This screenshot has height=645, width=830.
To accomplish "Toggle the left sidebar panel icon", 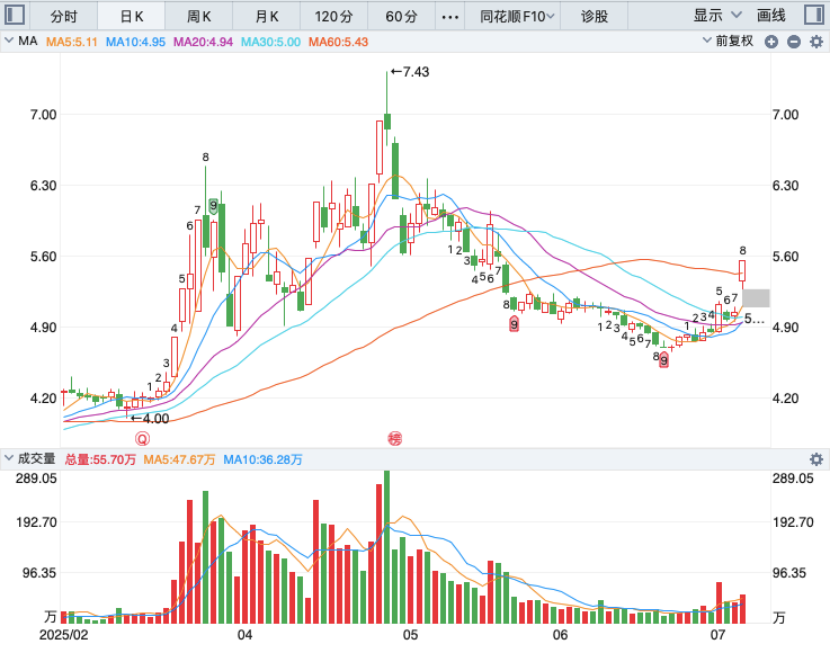I will tap(14, 15).
